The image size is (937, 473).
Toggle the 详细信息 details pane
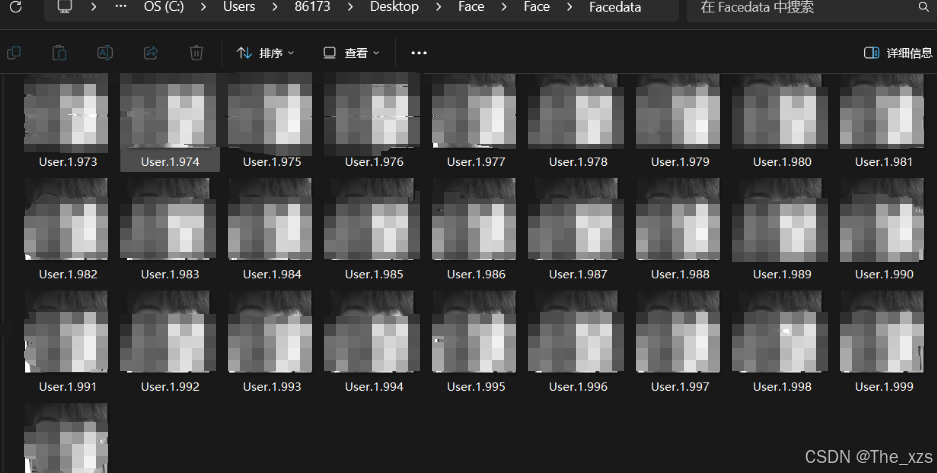pos(898,53)
